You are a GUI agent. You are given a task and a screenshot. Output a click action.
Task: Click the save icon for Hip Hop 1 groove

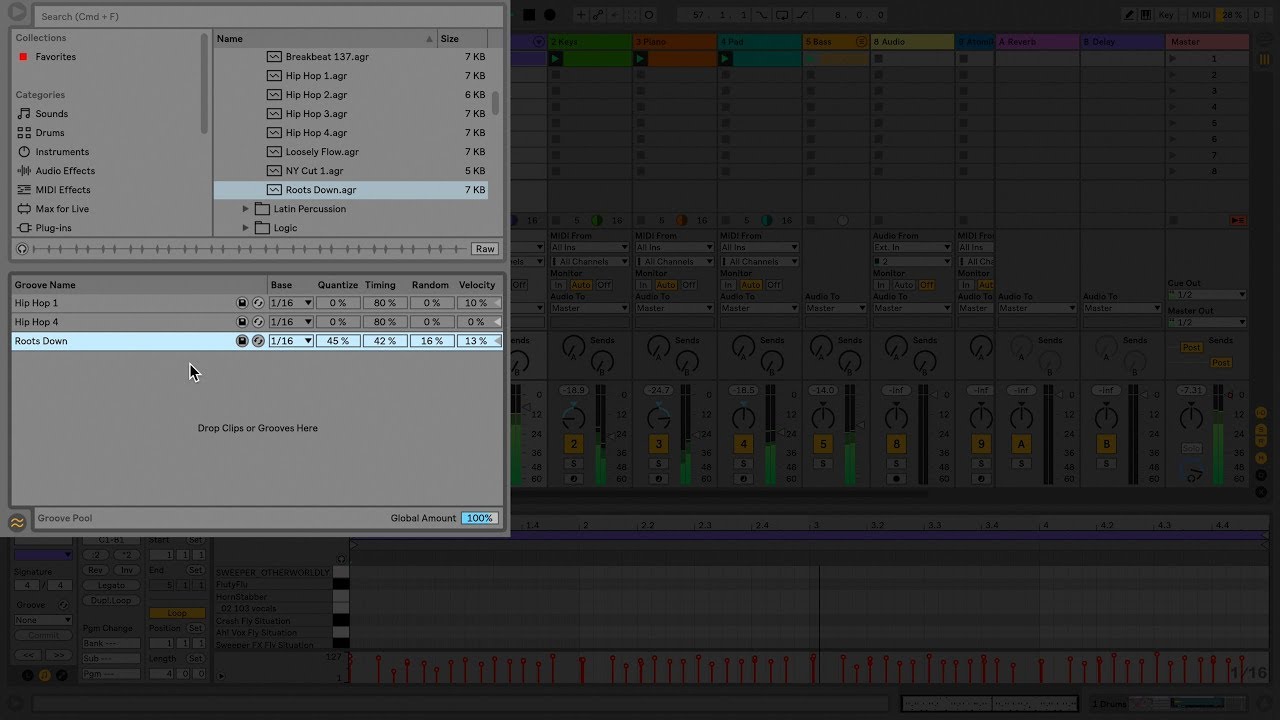tap(242, 303)
